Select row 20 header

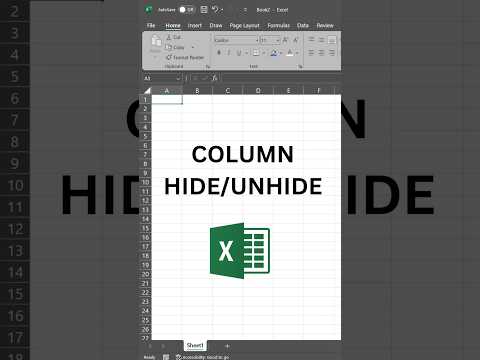tap(145, 274)
